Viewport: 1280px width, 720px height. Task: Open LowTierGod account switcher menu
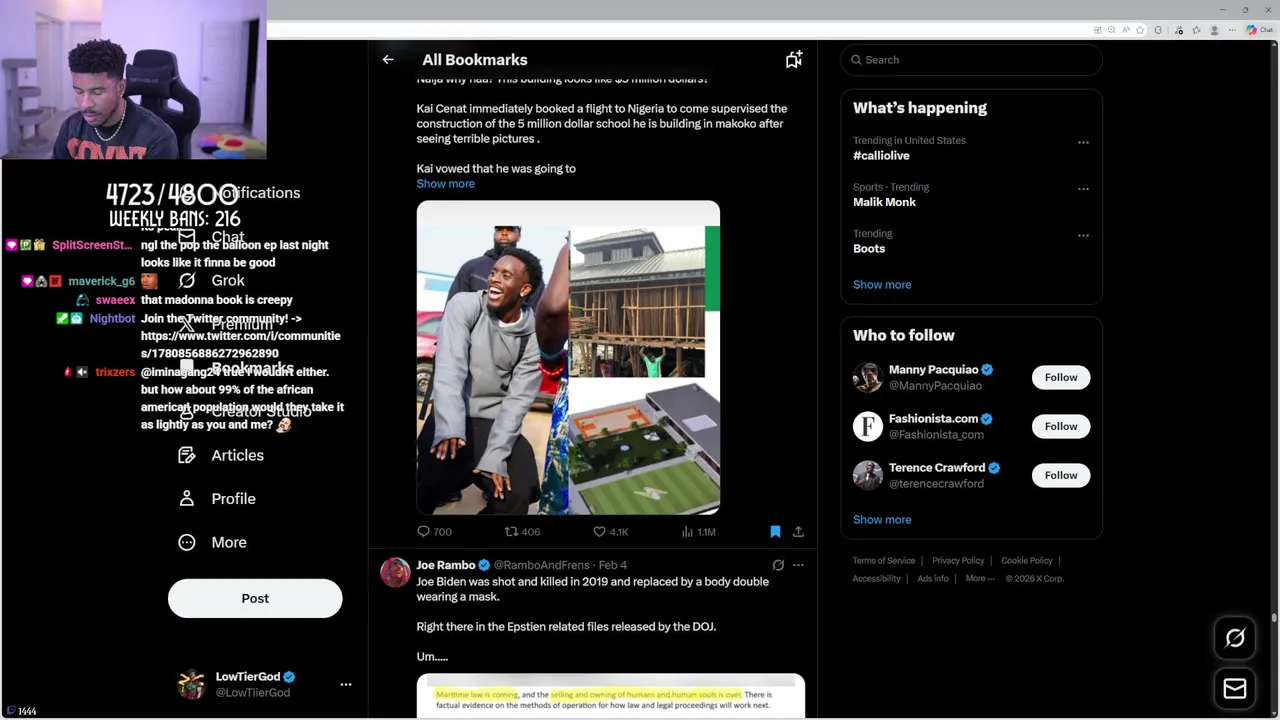point(346,685)
